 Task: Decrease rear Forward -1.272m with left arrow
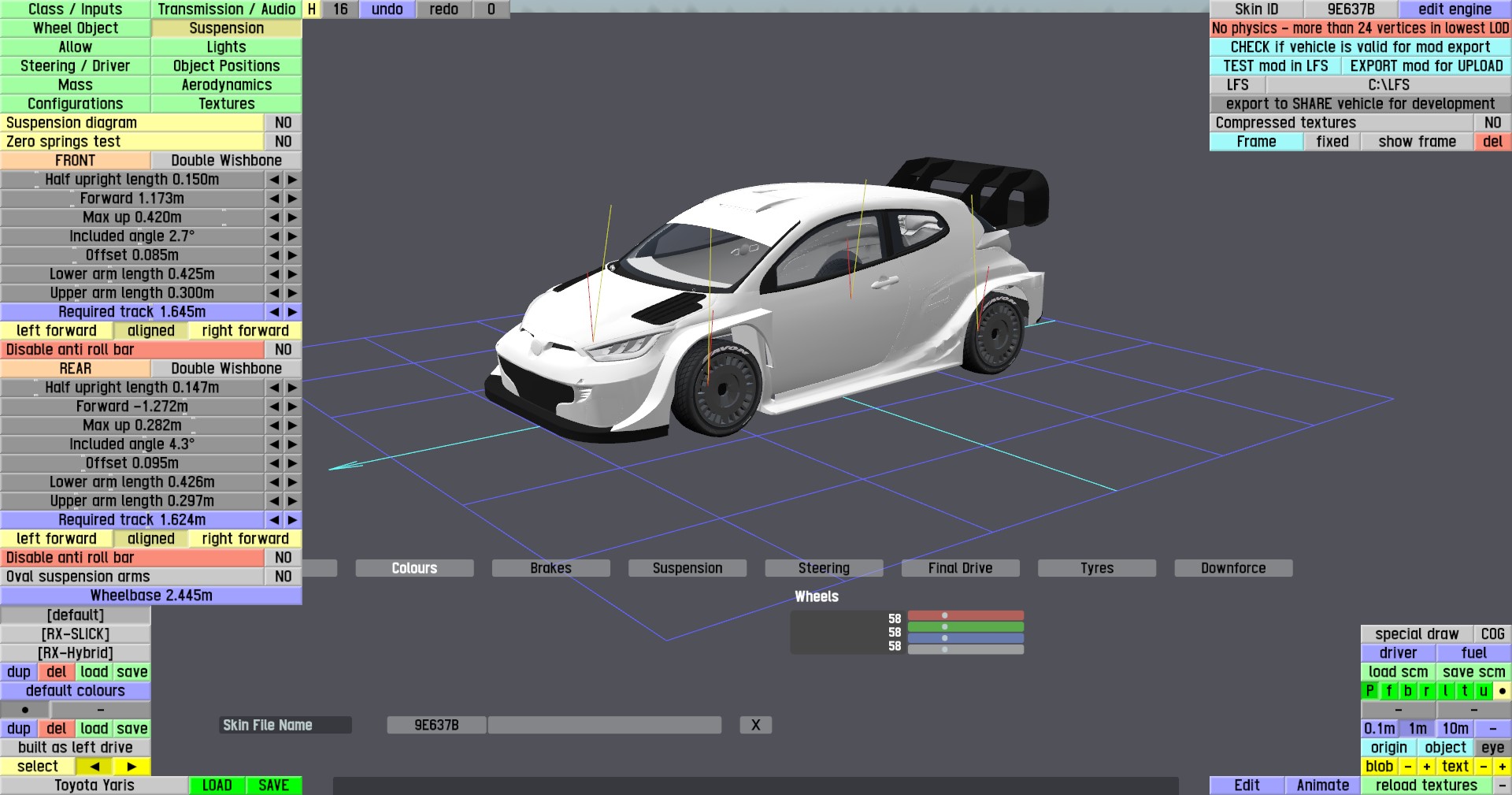[274, 407]
